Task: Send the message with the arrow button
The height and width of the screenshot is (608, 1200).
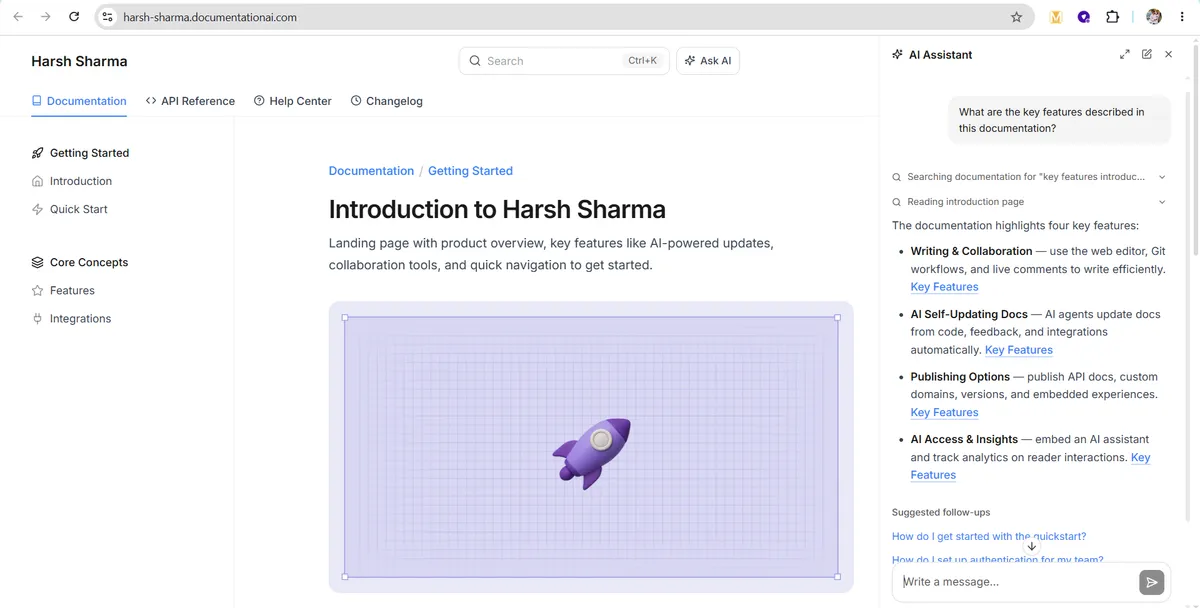Action: tap(1152, 582)
